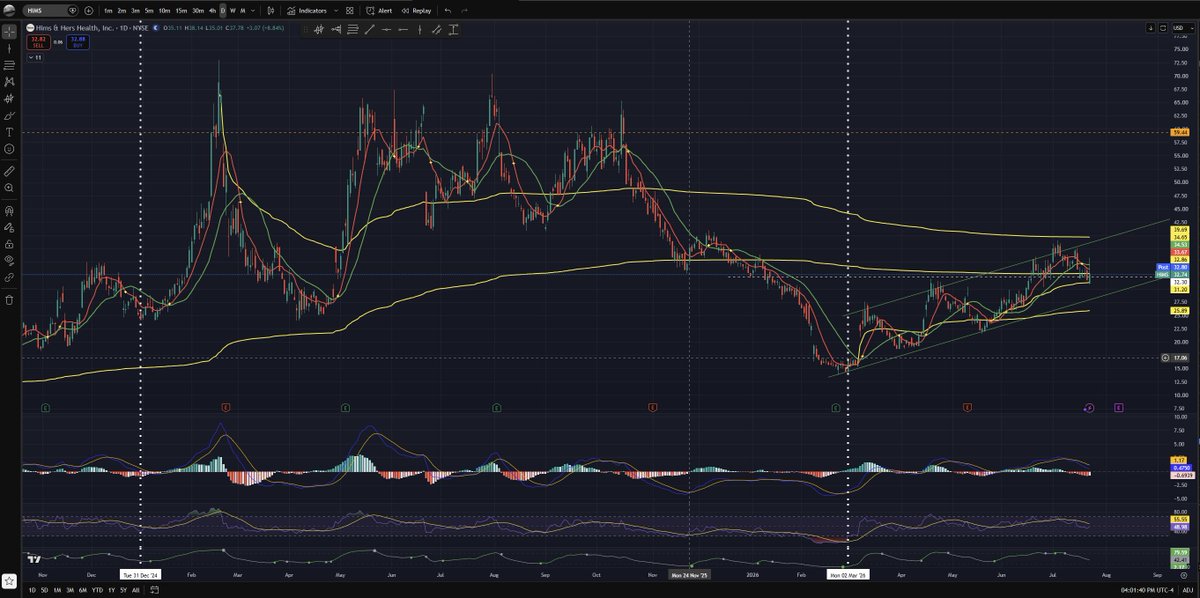
Task: Open the go to date calendar icon
Action: pyautogui.click(x=154, y=590)
